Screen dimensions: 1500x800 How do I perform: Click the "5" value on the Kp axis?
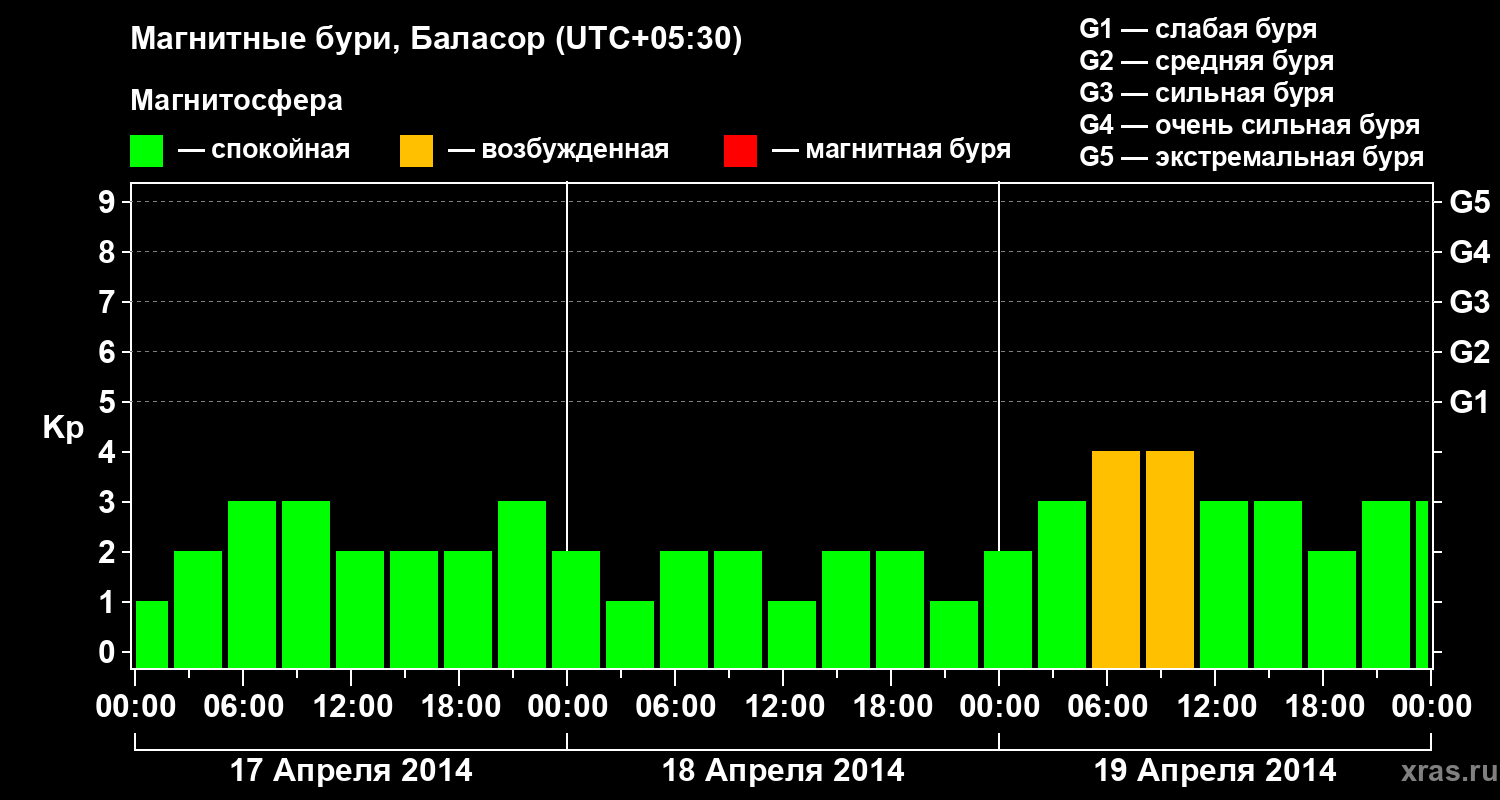tap(109, 402)
